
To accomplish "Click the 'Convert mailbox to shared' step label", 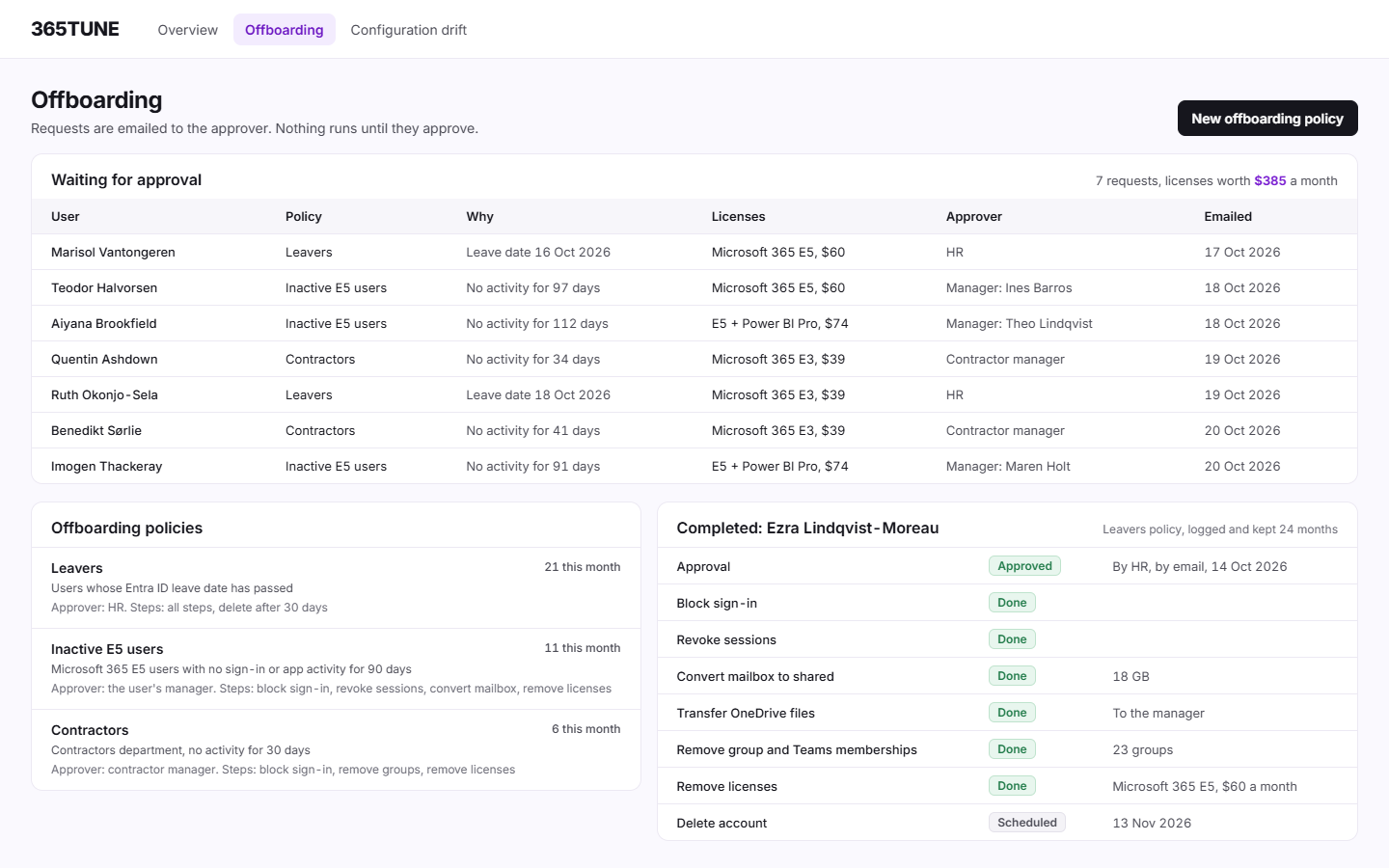I will point(755,676).
